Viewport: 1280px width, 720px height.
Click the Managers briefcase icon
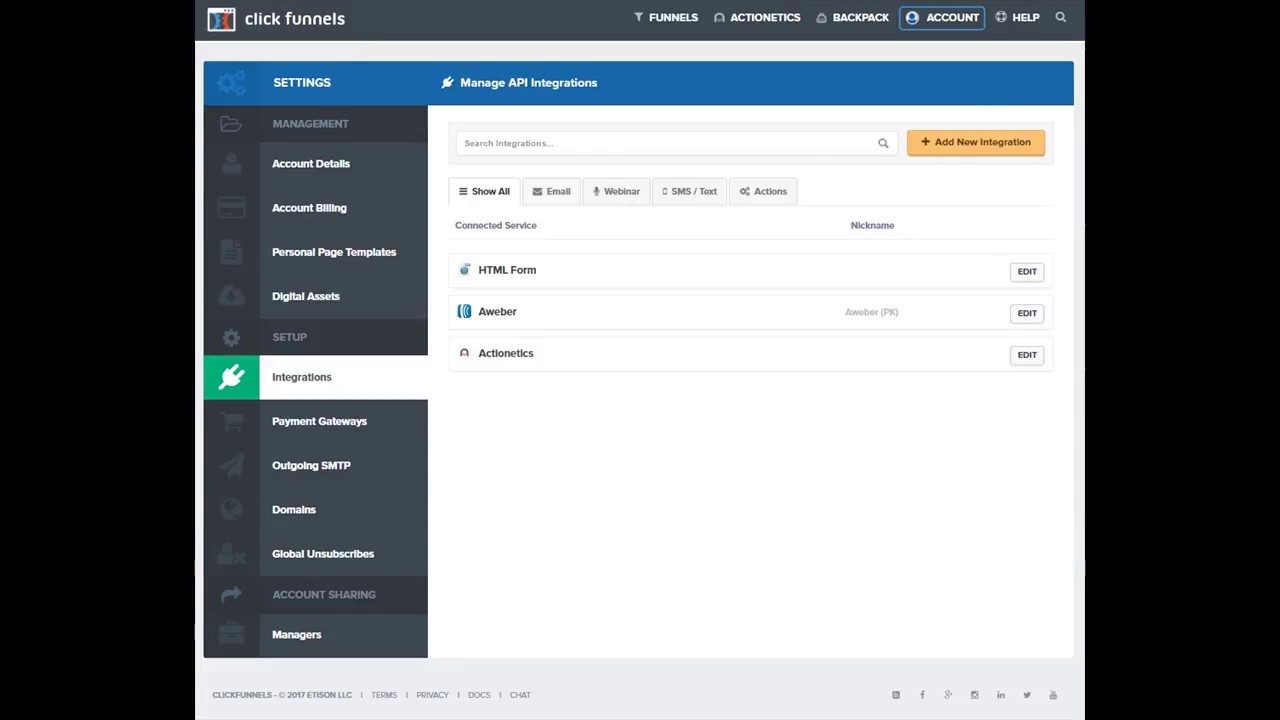point(231,634)
